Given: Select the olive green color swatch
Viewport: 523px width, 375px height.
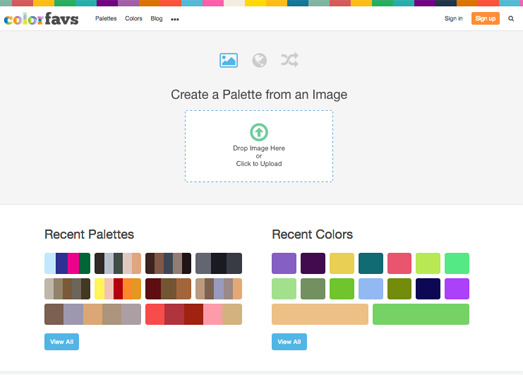Looking at the screenshot, I should pos(399,289).
